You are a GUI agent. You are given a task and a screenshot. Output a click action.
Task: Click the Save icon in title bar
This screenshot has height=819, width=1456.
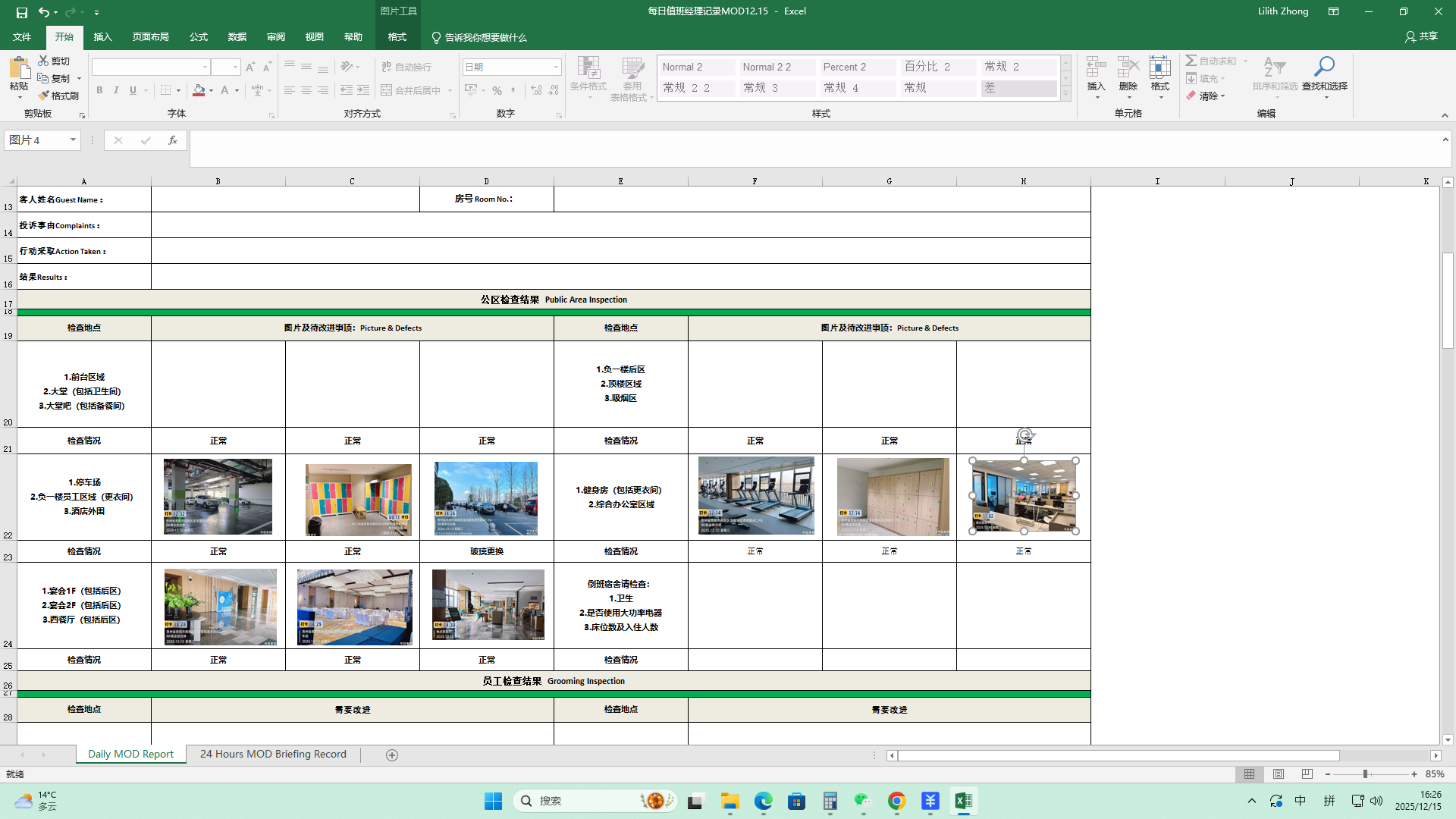(x=22, y=12)
